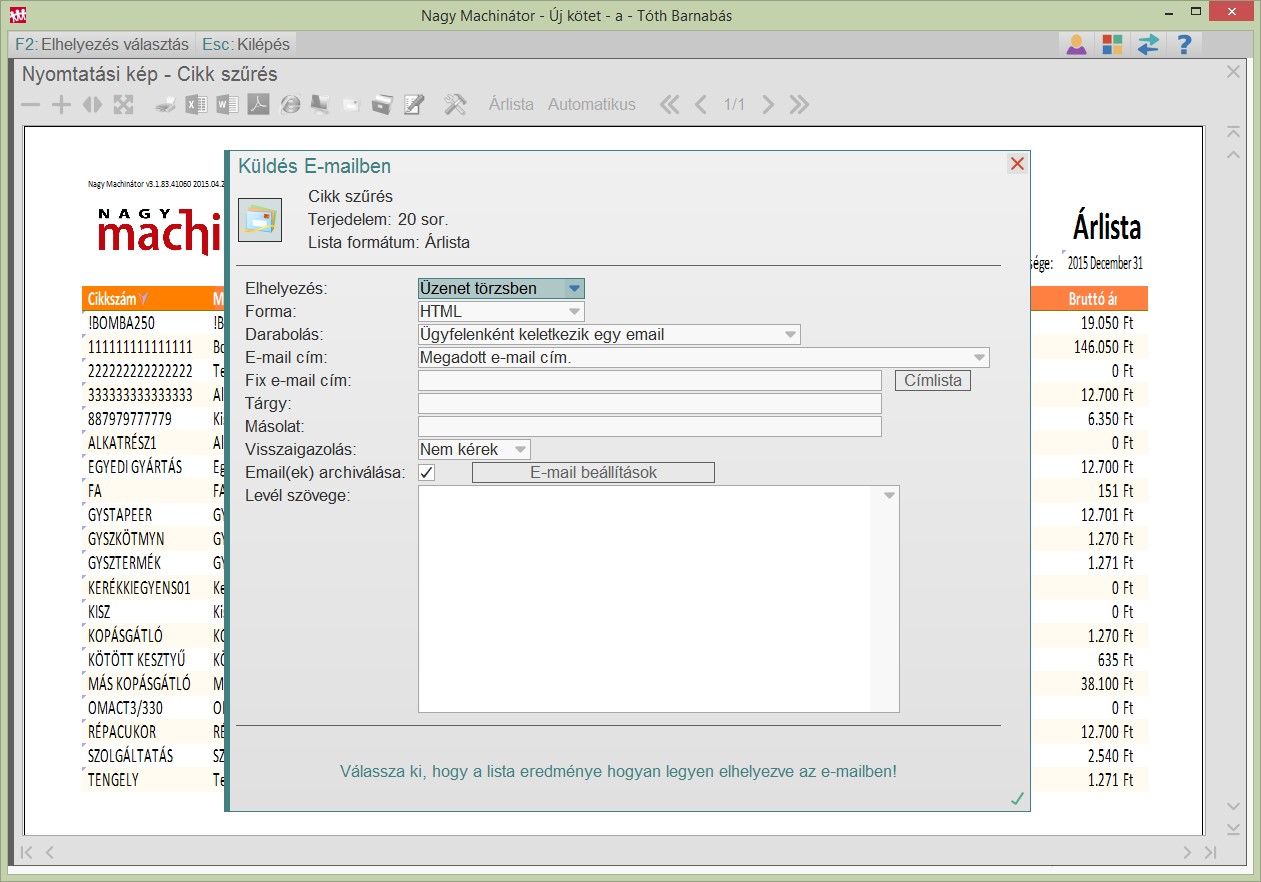Image resolution: width=1261 pixels, height=882 pixels.
Task: Open the Elhelyezés dropdown
Action: point(501,288)
